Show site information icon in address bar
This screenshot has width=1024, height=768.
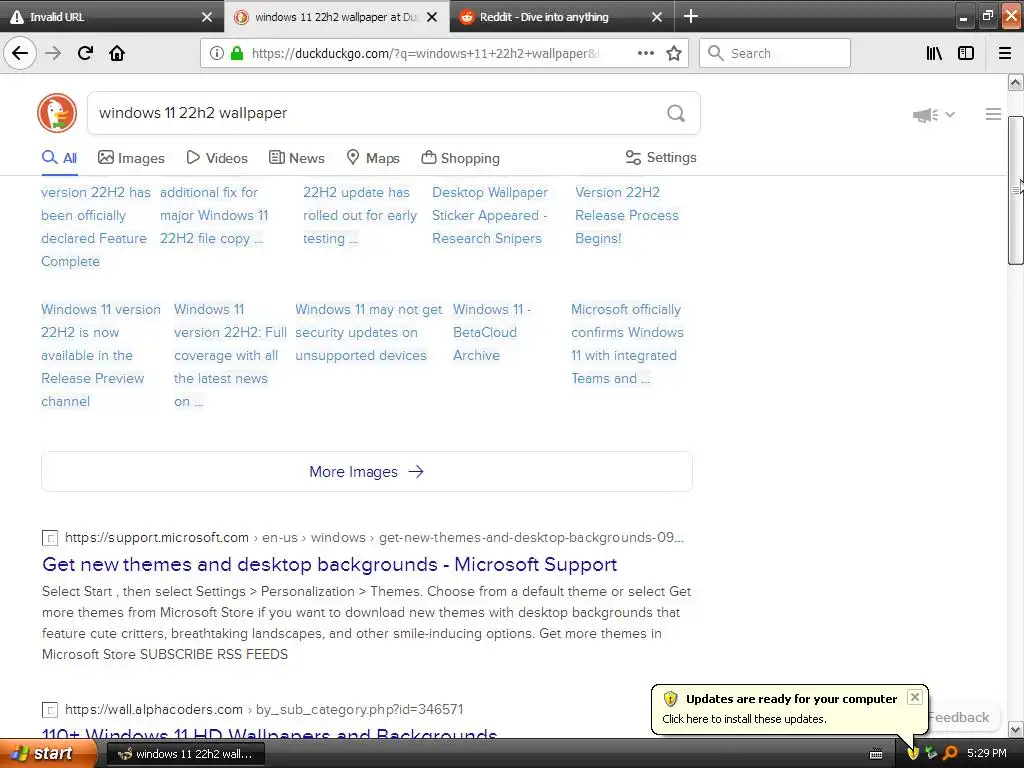216,53
